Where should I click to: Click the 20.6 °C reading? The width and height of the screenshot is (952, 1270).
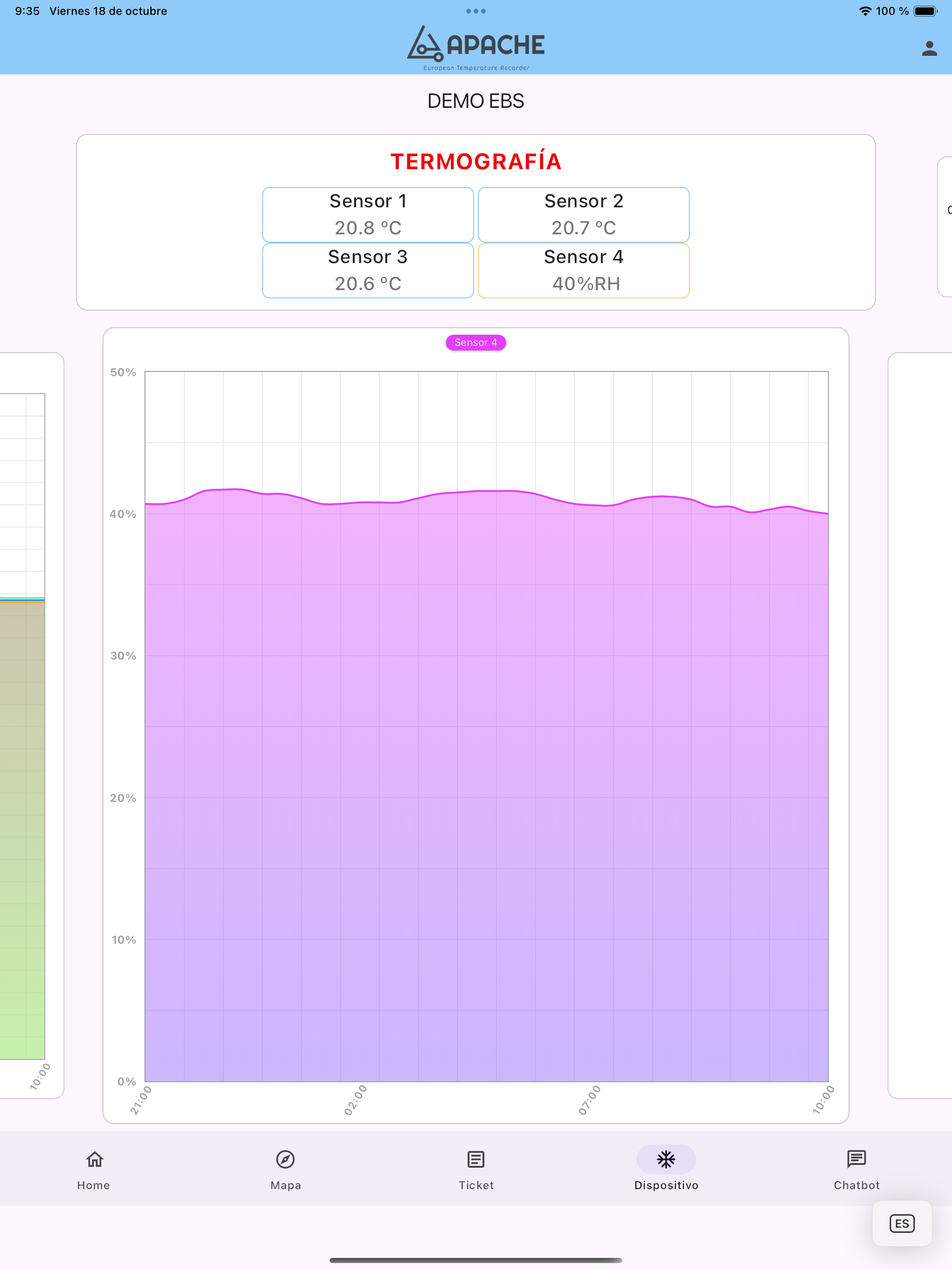click(368, 284)
